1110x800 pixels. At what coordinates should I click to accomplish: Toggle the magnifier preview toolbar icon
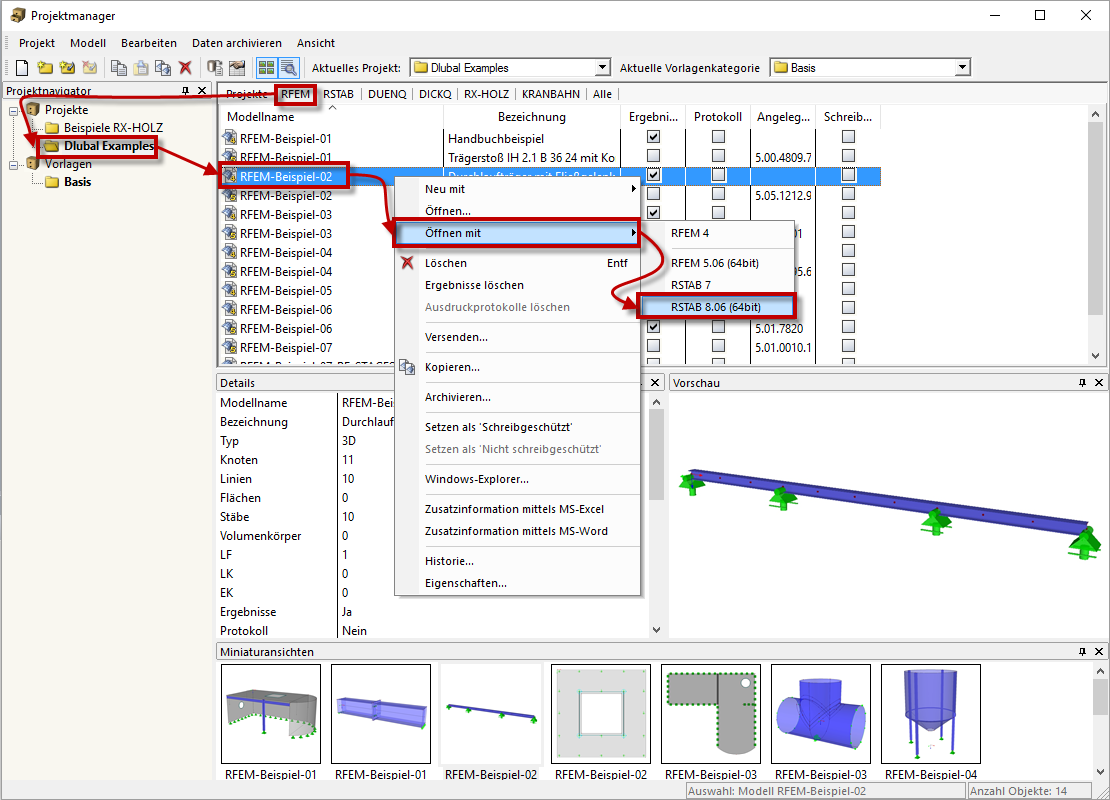tap(288, 68)
